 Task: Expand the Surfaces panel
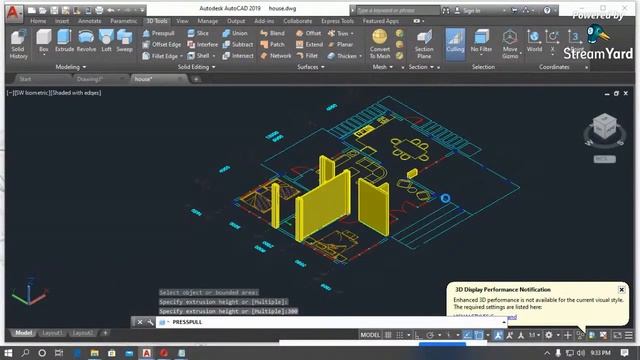coord(311,67)
